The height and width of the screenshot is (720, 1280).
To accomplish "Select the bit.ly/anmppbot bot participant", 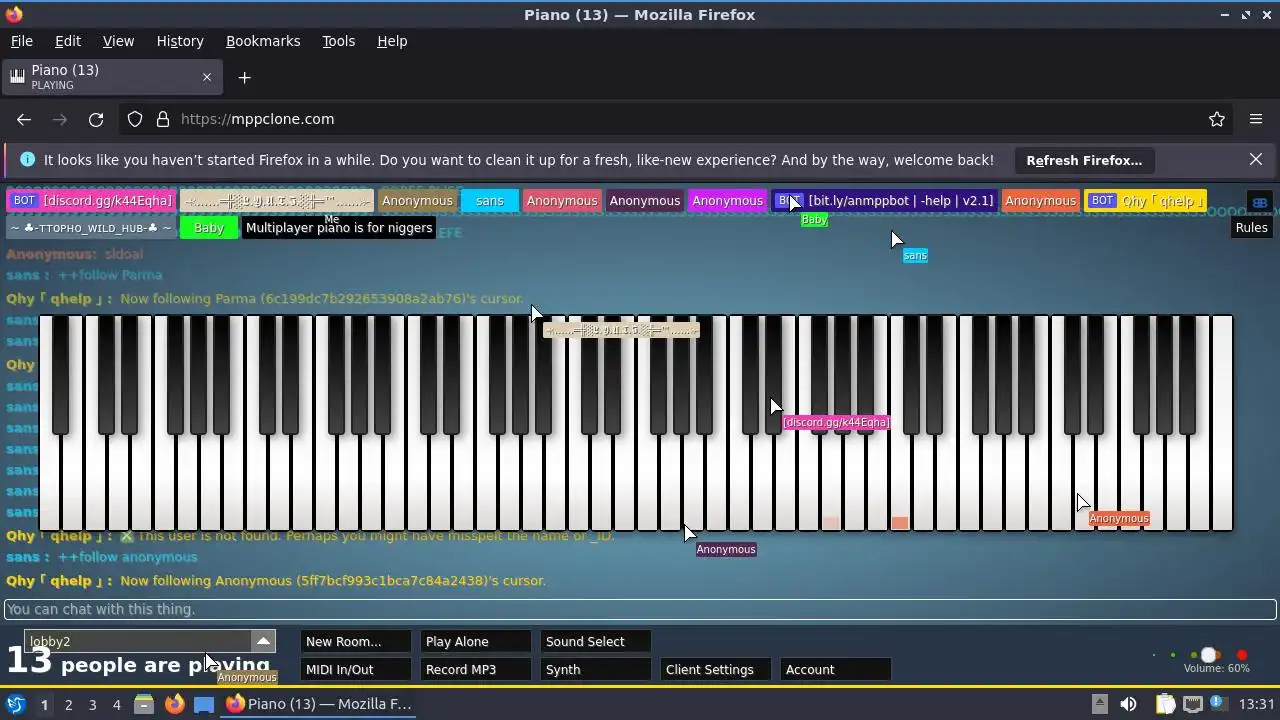I will [884, 200].
